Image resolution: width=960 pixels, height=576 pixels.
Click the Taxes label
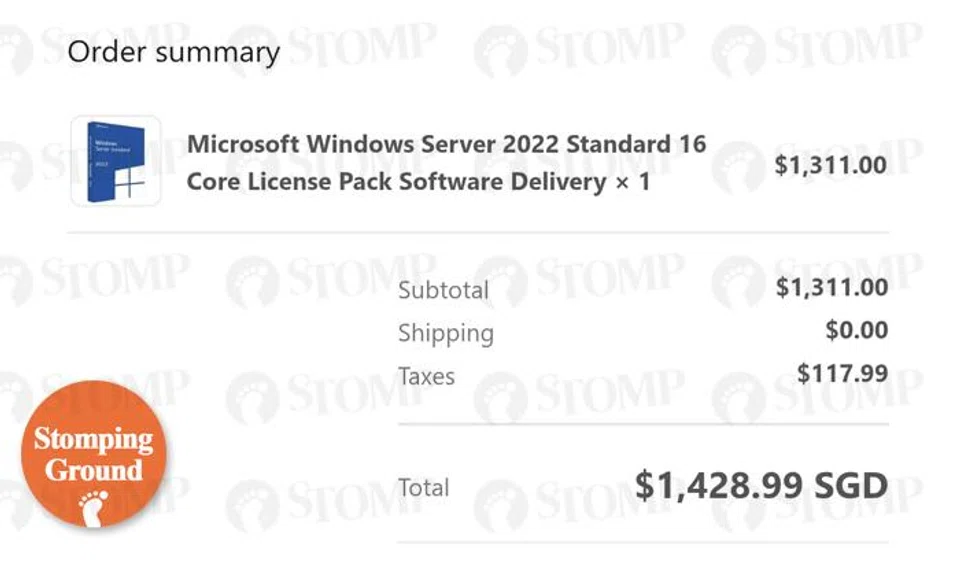[426, 376]
